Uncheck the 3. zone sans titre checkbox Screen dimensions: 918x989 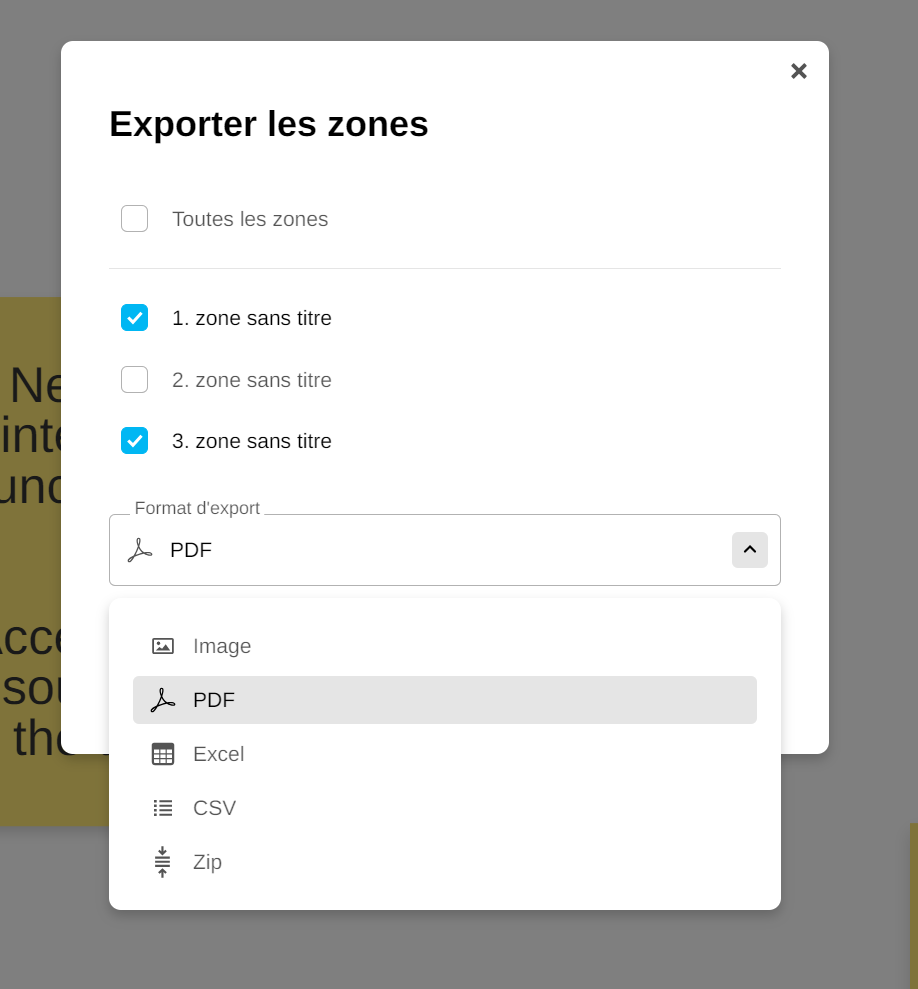point(135,441)
